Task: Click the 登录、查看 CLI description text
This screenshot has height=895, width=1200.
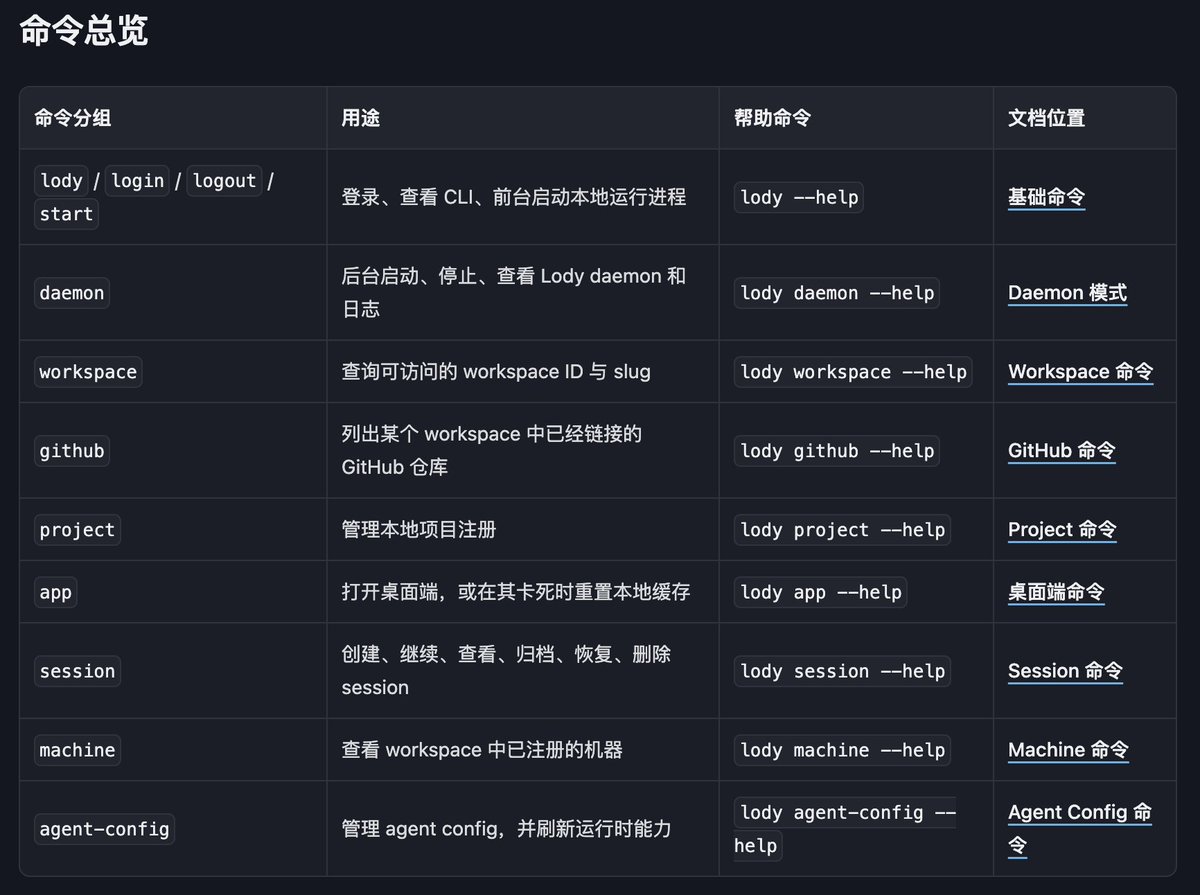Action: click(x=514, y=197)
